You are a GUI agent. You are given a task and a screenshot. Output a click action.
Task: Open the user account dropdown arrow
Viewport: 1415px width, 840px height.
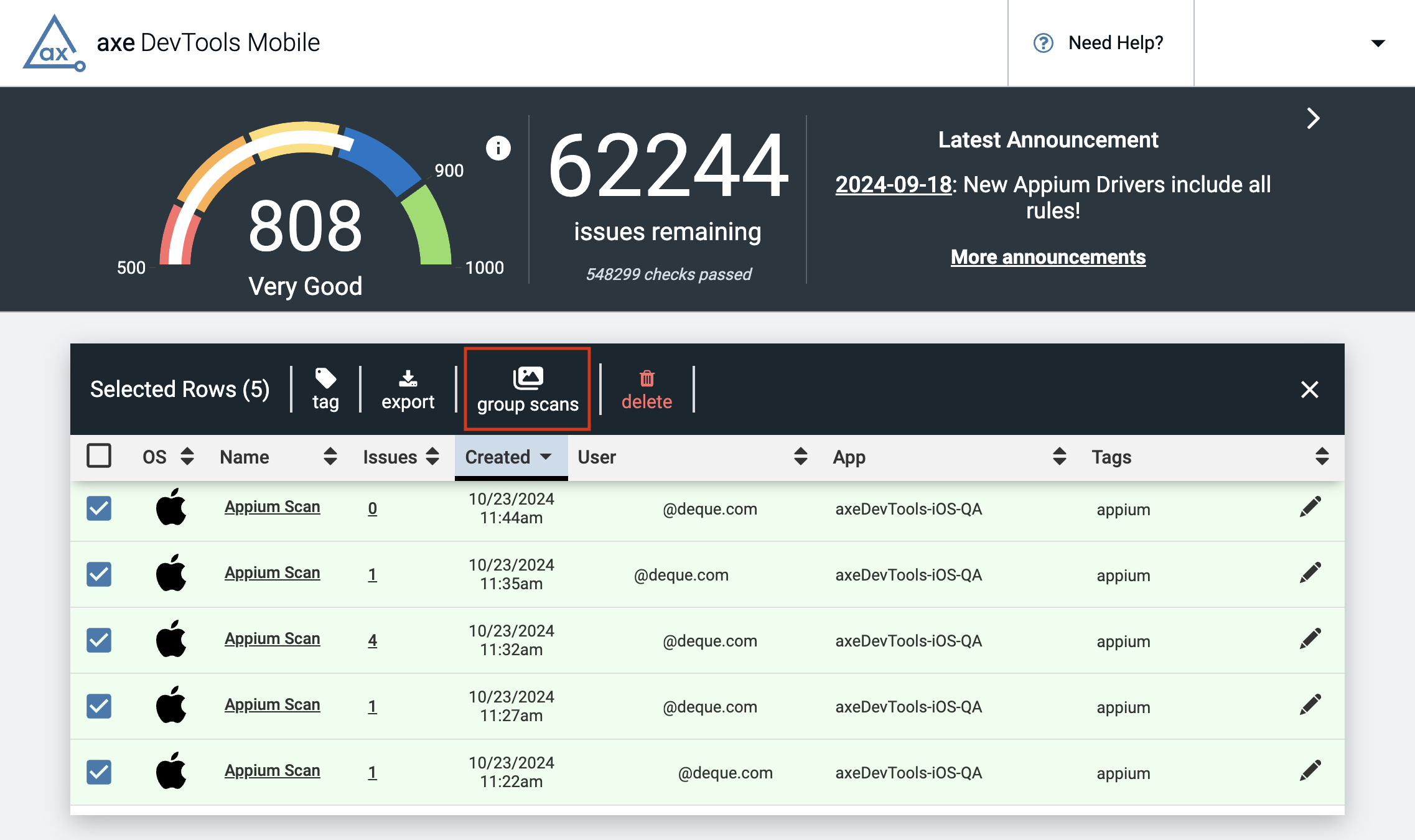(x=1378, y=44)
